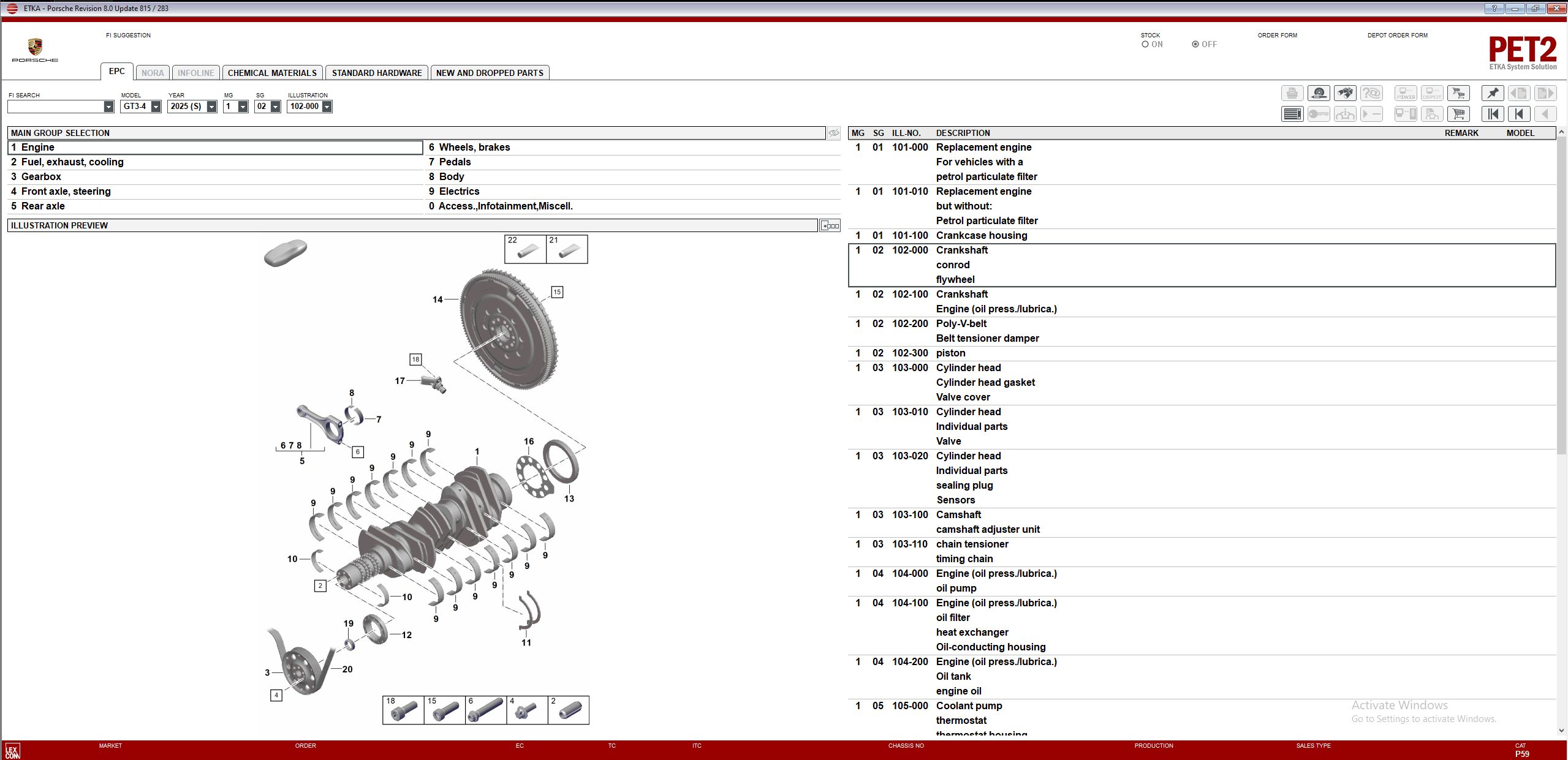Turn stock display ON
The image size is (1568, 760).
1145,43
